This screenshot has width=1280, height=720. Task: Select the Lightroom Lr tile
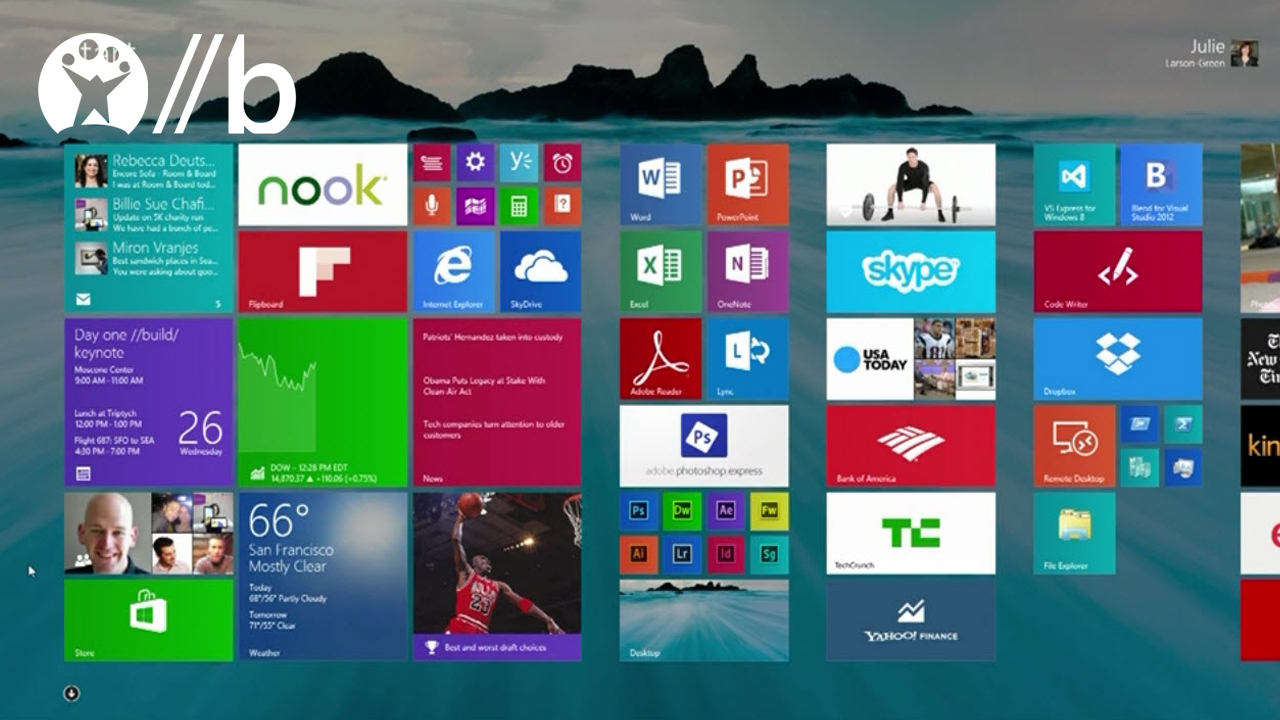point(682,554)
